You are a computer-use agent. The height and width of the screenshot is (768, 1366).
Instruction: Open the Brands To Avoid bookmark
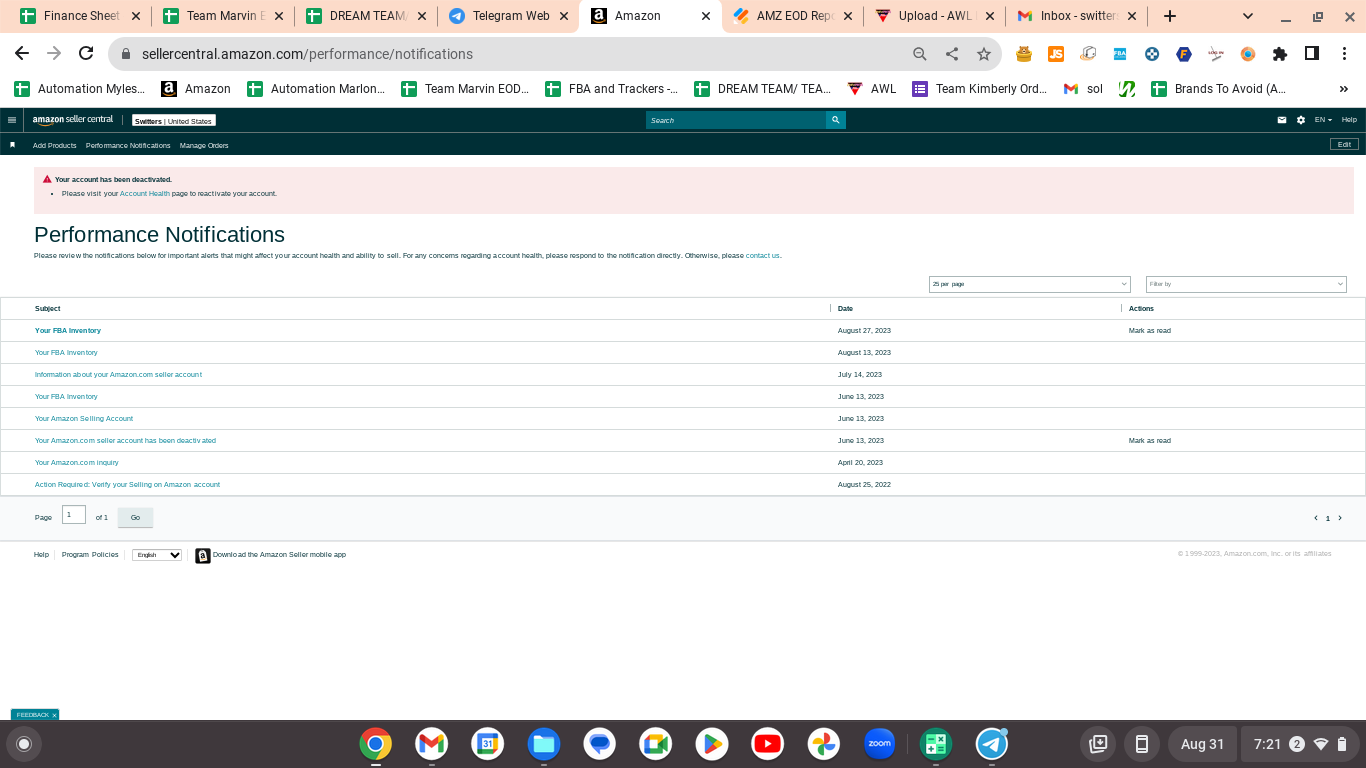(1218, 89)
